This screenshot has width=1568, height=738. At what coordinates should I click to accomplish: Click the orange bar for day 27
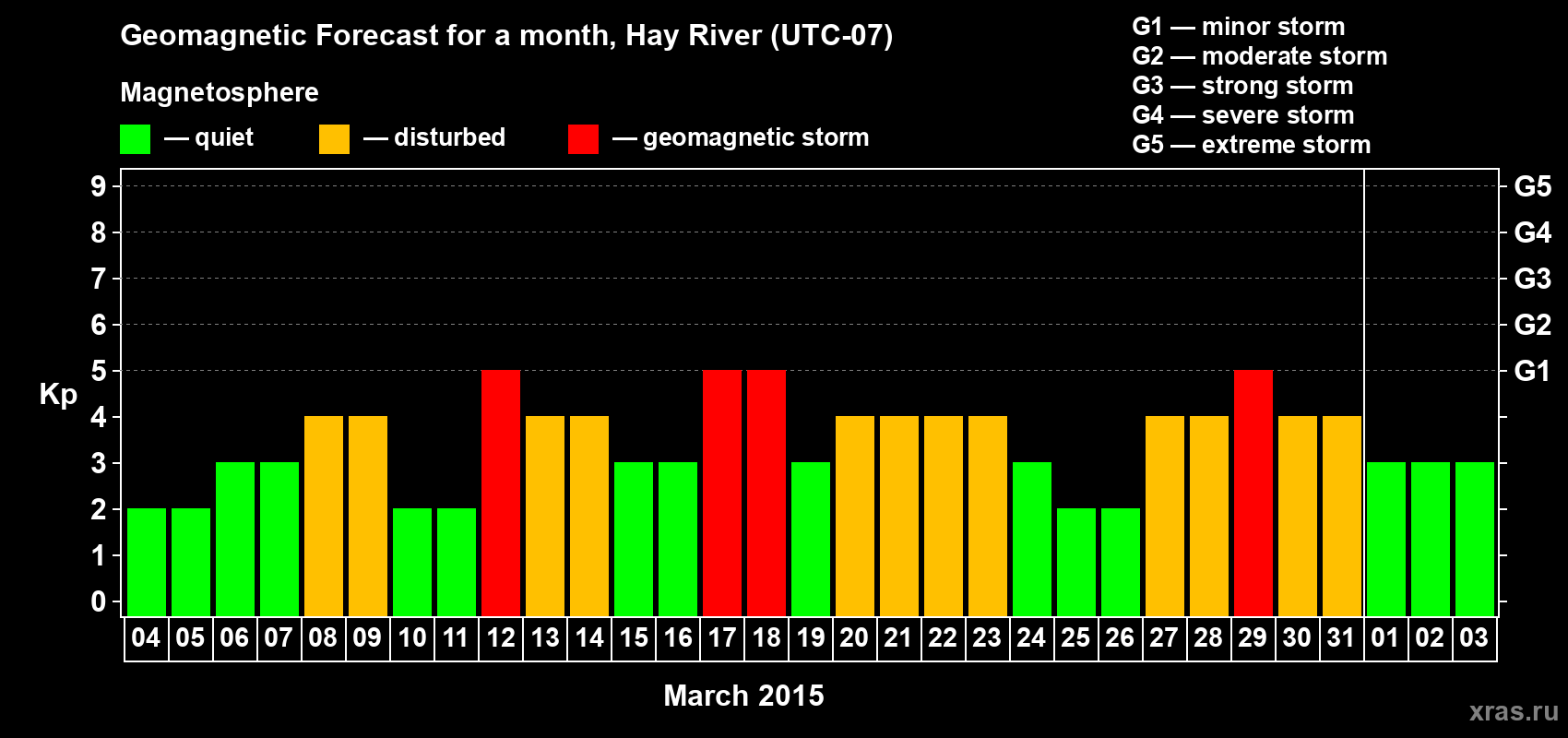[1165, 516]
